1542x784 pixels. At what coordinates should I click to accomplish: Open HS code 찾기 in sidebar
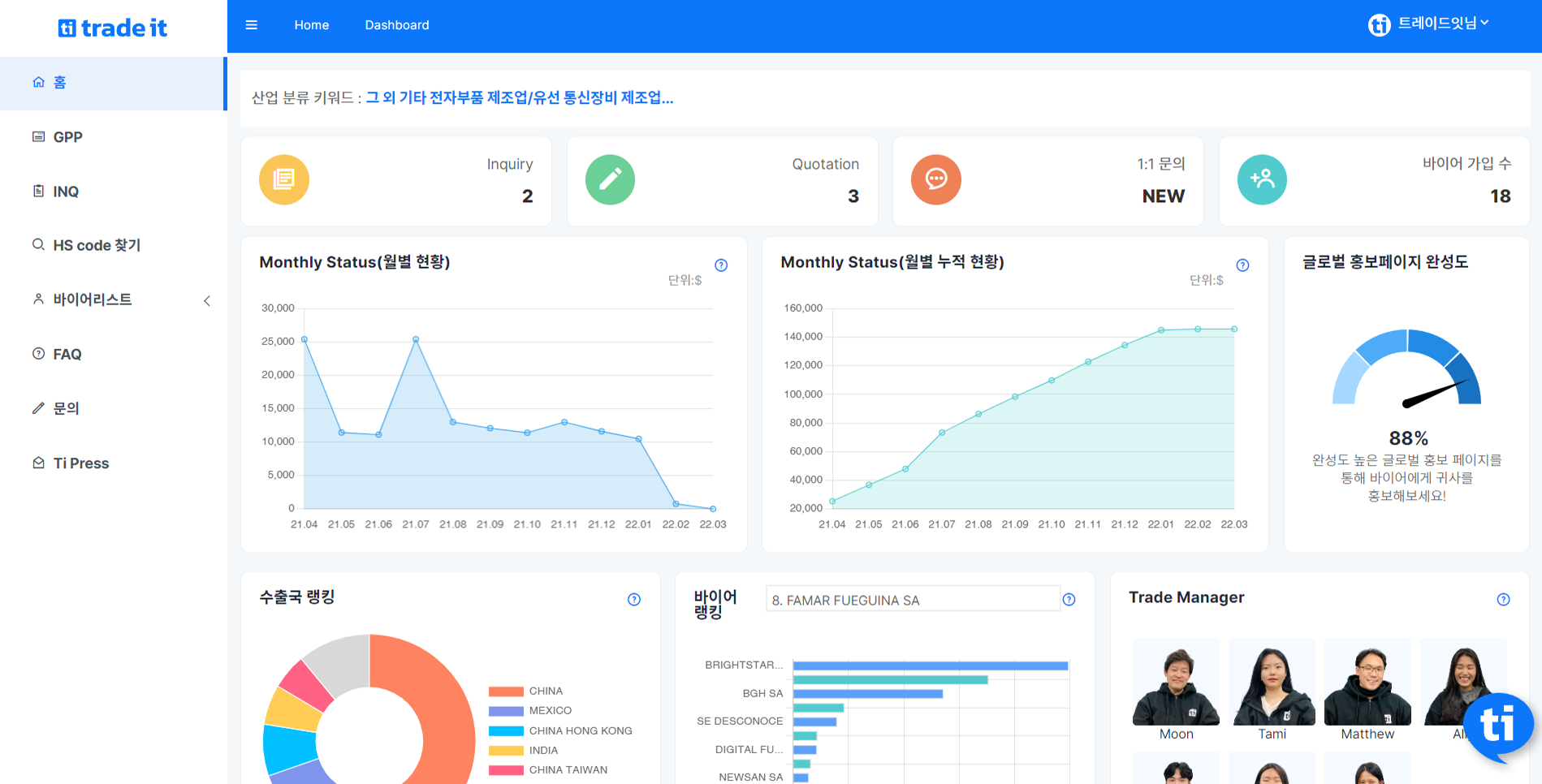(96, 245)
